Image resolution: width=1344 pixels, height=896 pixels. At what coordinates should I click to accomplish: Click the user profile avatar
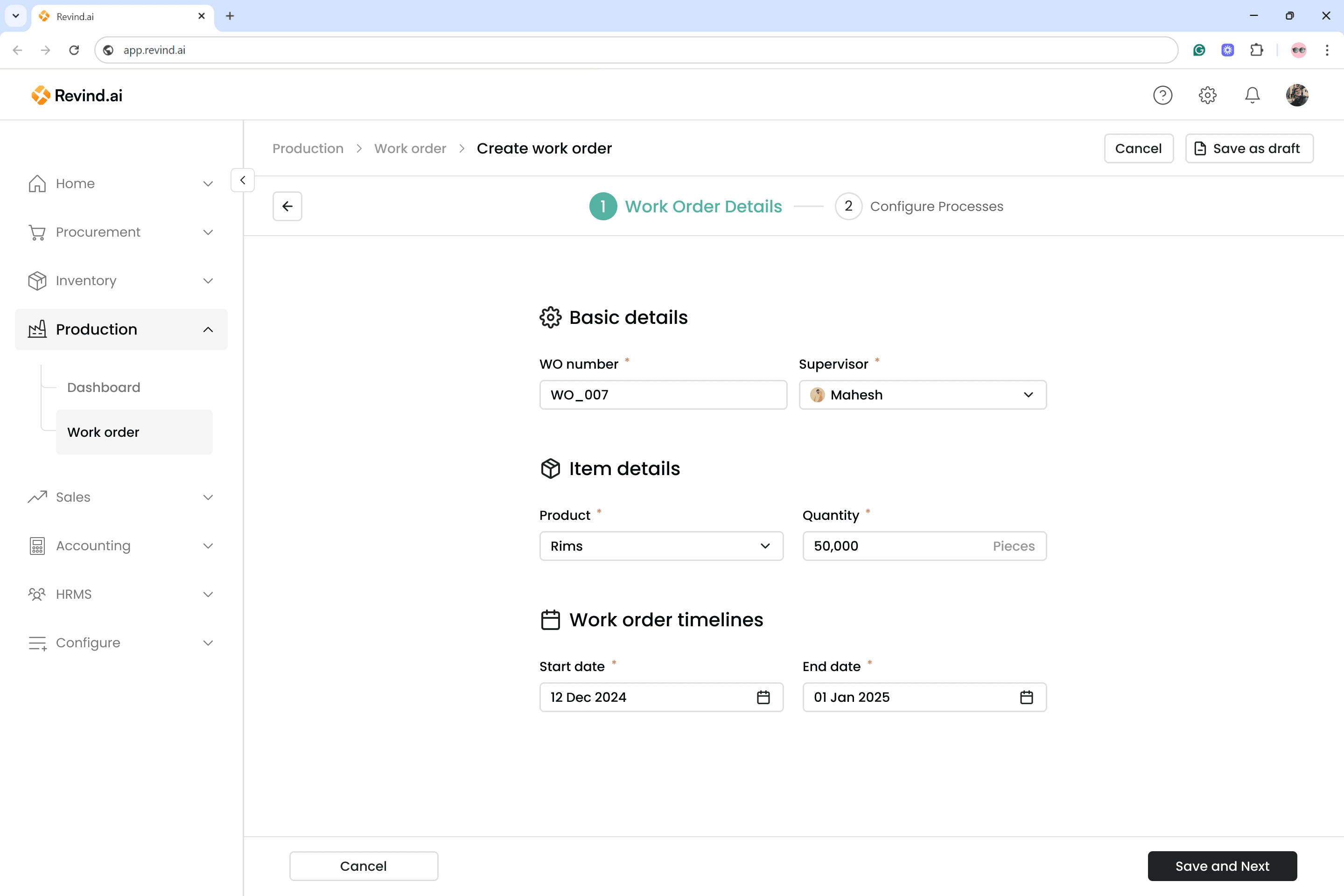click(1296, 95)
